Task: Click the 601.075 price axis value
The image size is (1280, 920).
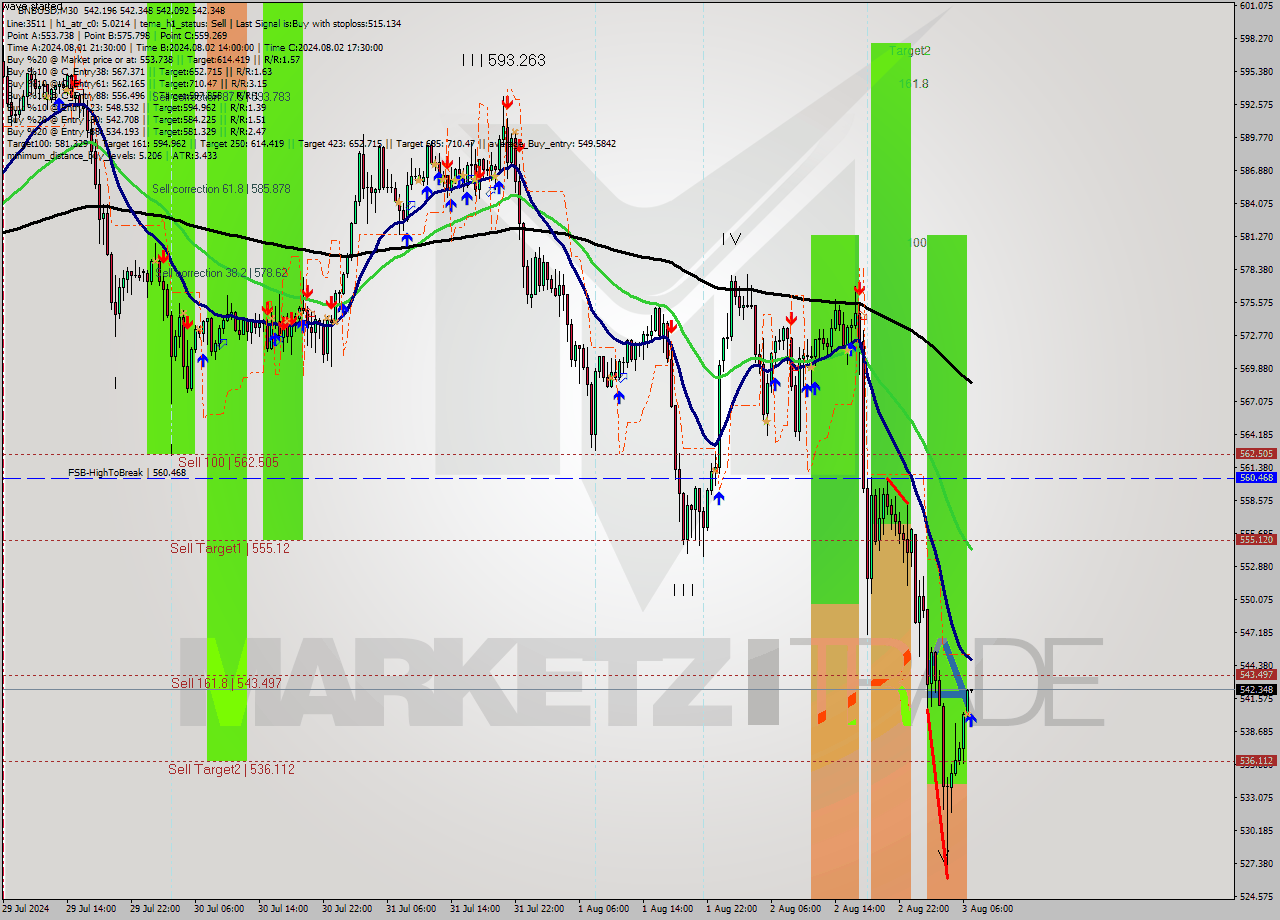Action: coord(1256,6)
